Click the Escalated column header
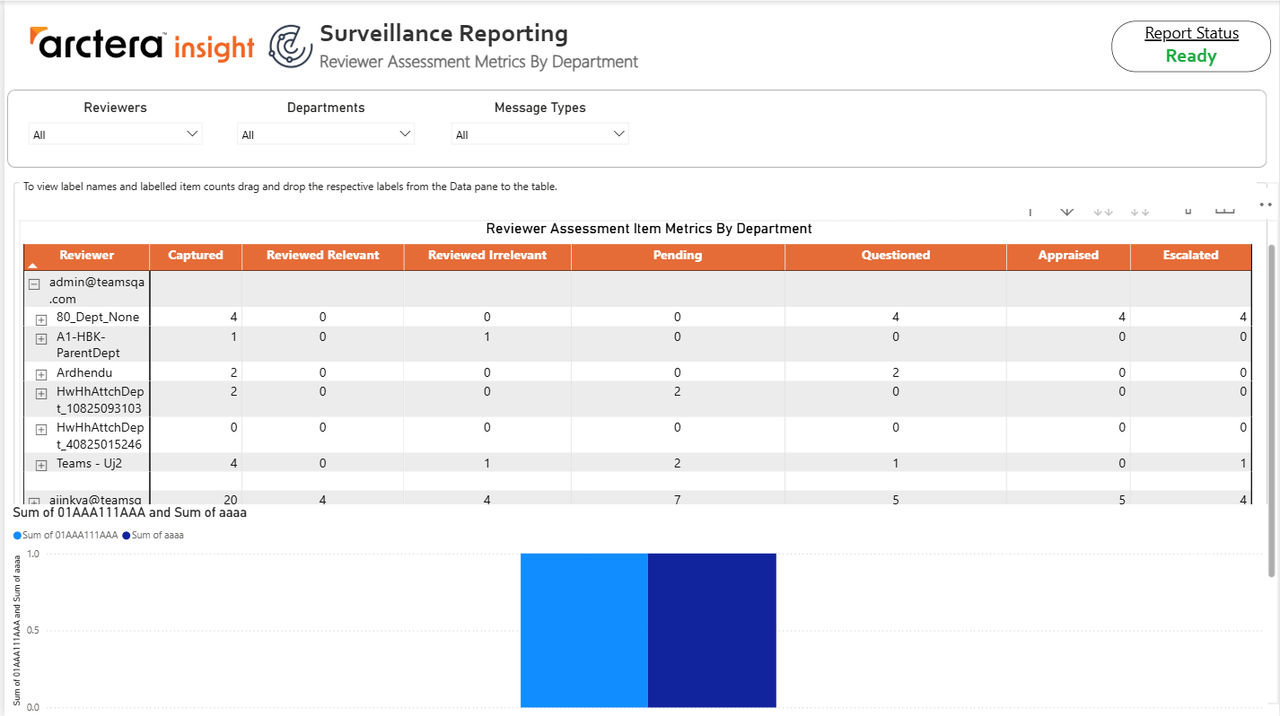 point(1191,256)
